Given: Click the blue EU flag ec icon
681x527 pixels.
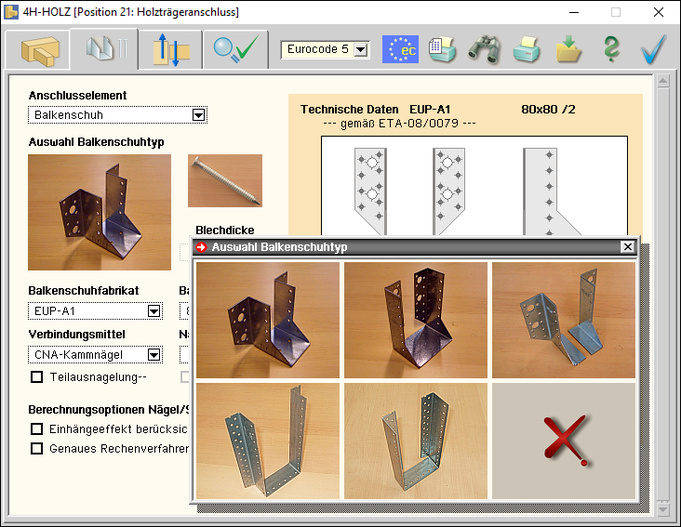Looking at the screenshot, I should (401, 49).
